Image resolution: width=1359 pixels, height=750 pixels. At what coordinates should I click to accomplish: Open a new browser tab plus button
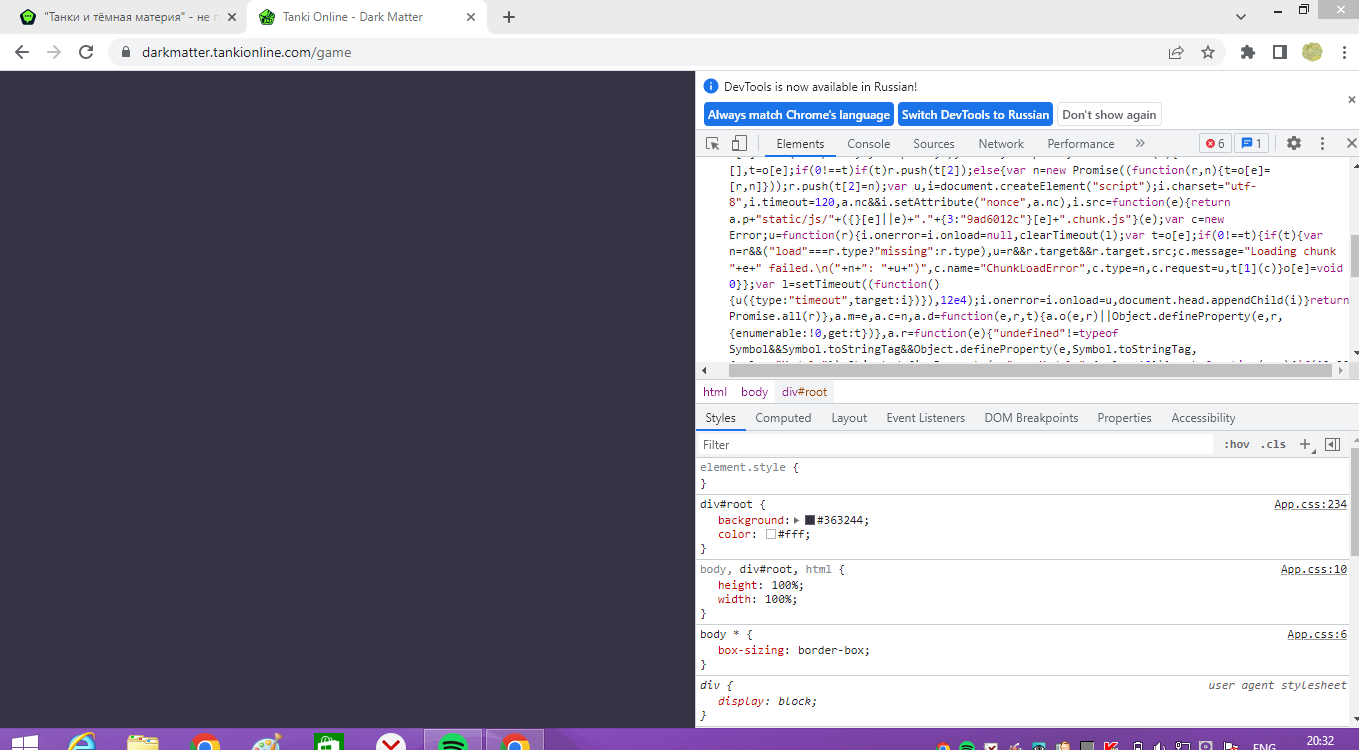[x=509, y=17]
